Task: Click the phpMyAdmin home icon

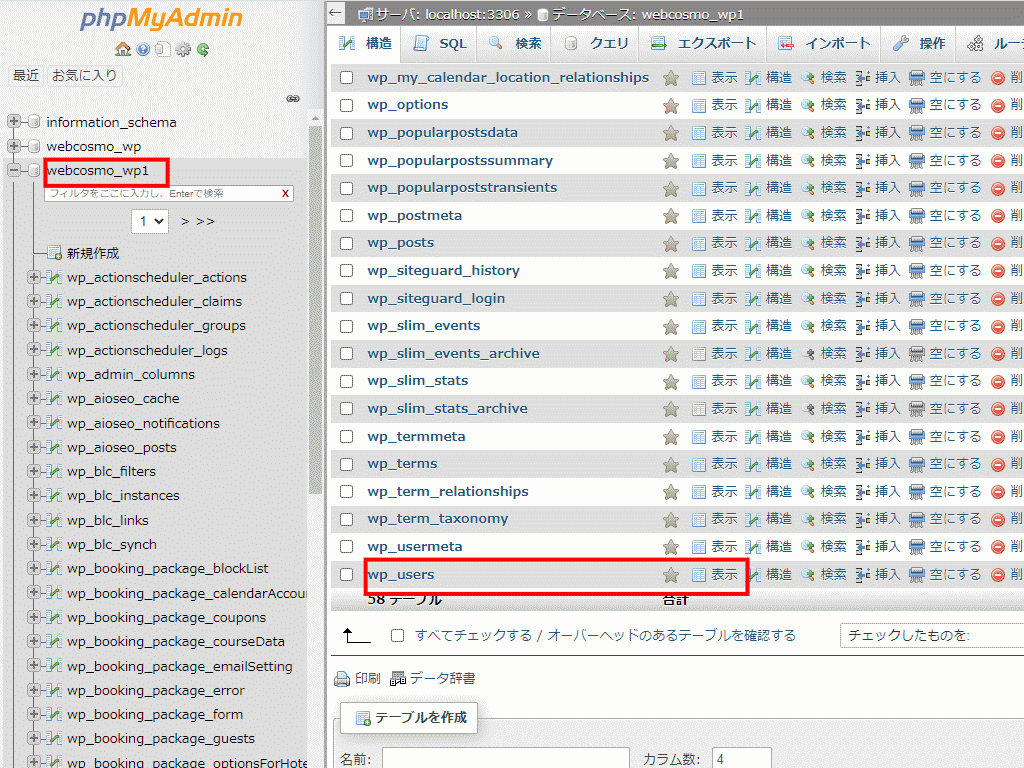Action: 123,49
